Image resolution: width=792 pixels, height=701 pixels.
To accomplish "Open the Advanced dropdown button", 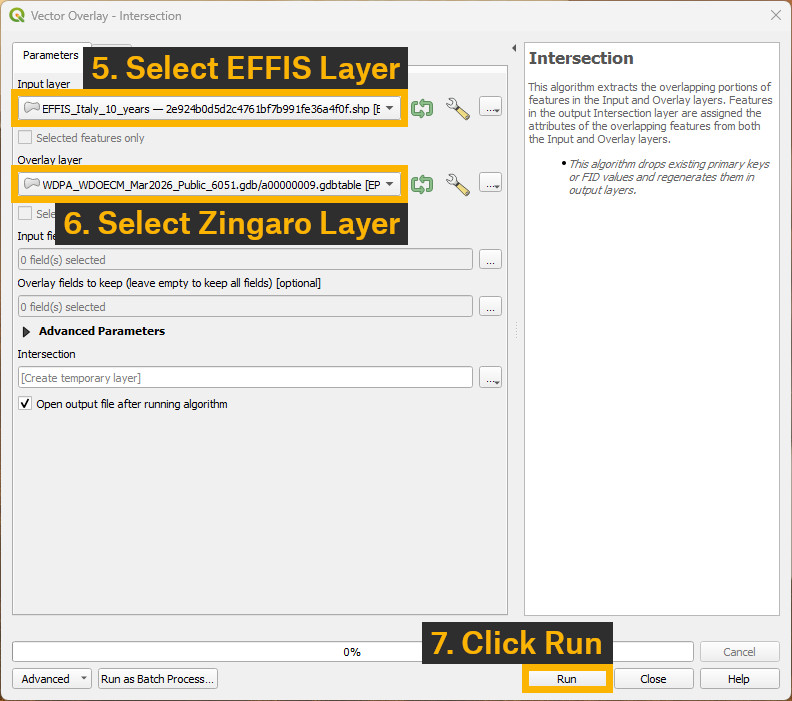I will (x=52, y=679).
